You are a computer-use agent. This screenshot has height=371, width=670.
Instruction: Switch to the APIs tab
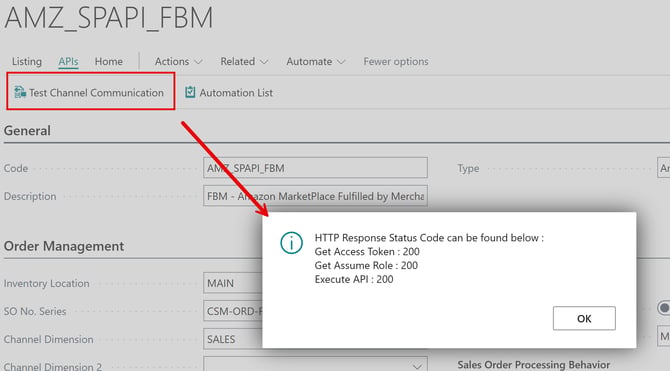coord(68,62)
